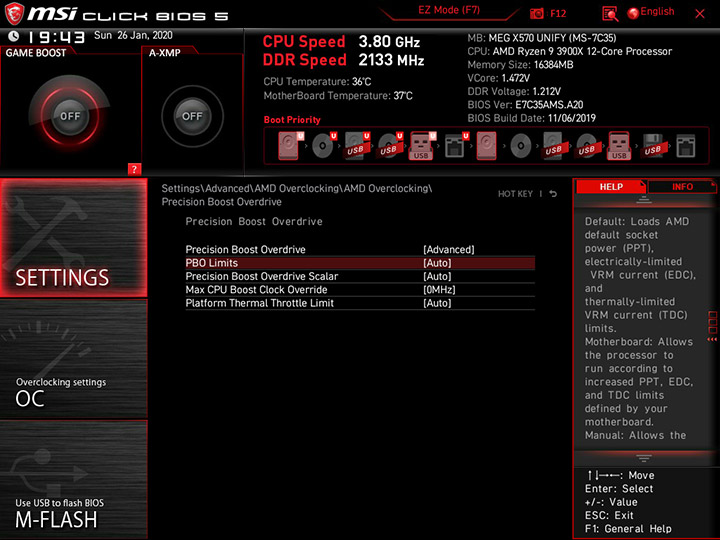This screenshot has height=540, width=720.
Task: Open the BIOS search magnifier icon
Action: (x=610, y=14)
